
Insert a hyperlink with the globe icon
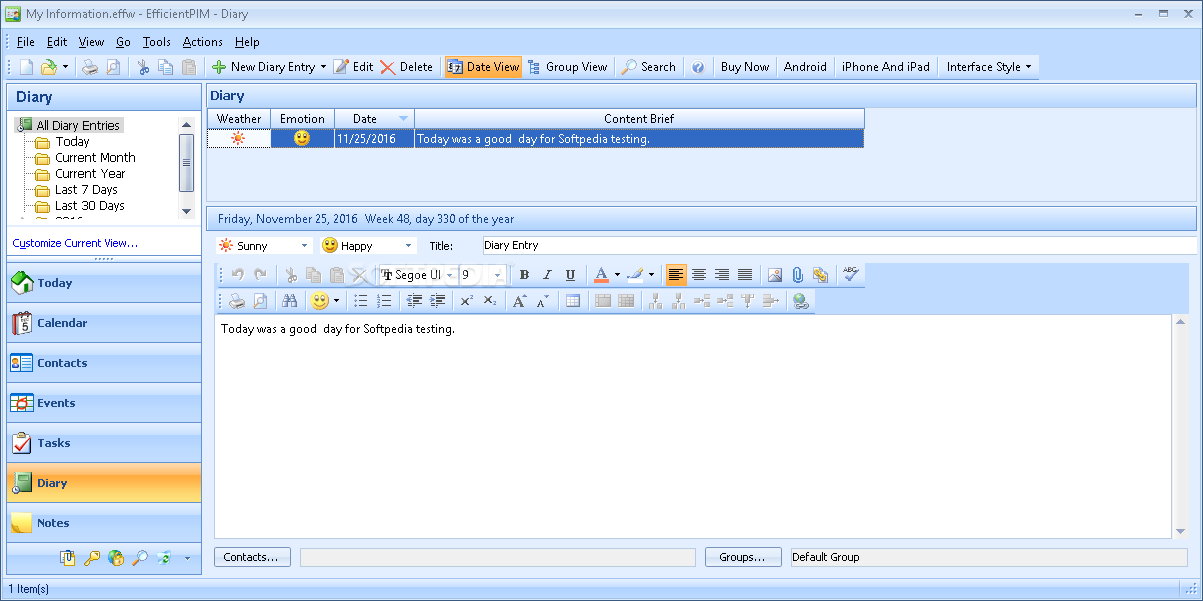coord(800,301)
